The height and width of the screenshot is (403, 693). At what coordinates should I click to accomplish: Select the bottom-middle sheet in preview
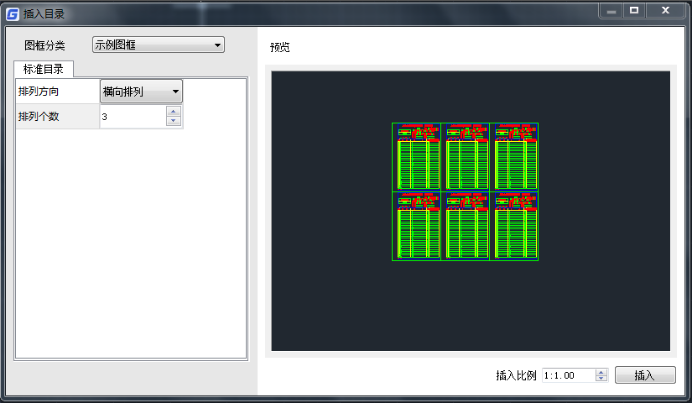coord(465,226)
